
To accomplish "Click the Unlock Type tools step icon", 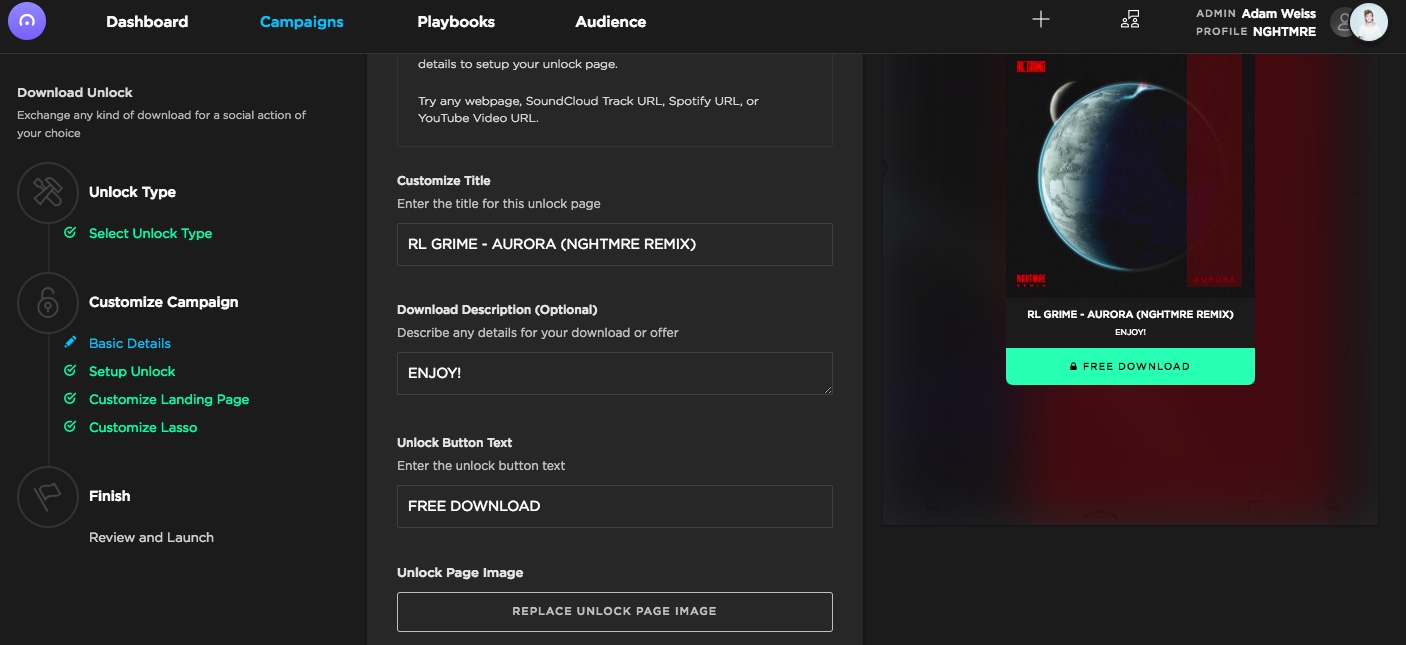I will point(48,192).
